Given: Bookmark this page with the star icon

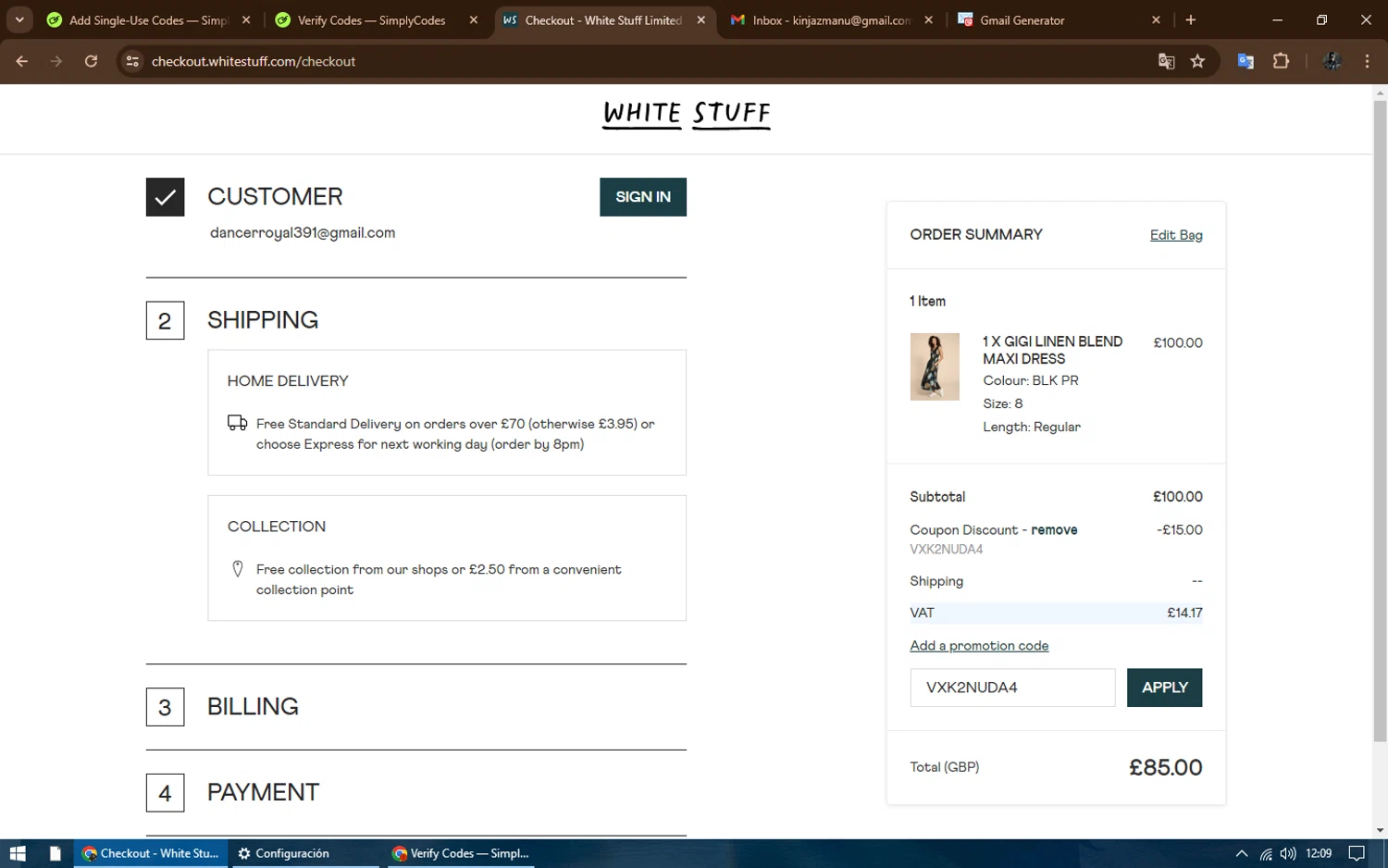Looking at the screenshot, I should coord(1197,61).
